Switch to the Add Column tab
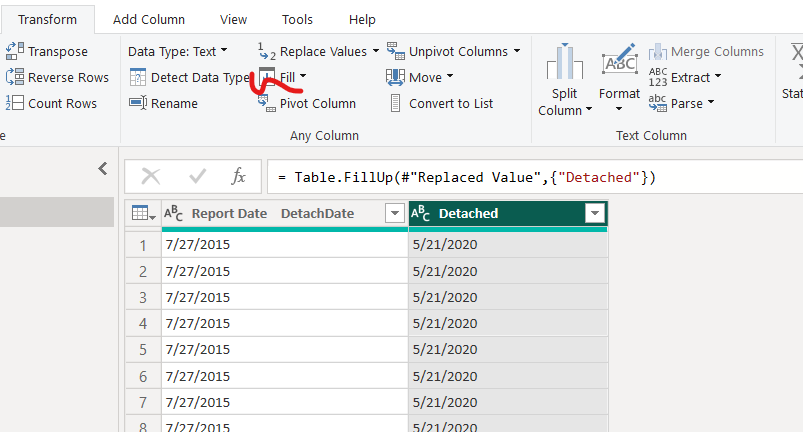 point(149,19)
